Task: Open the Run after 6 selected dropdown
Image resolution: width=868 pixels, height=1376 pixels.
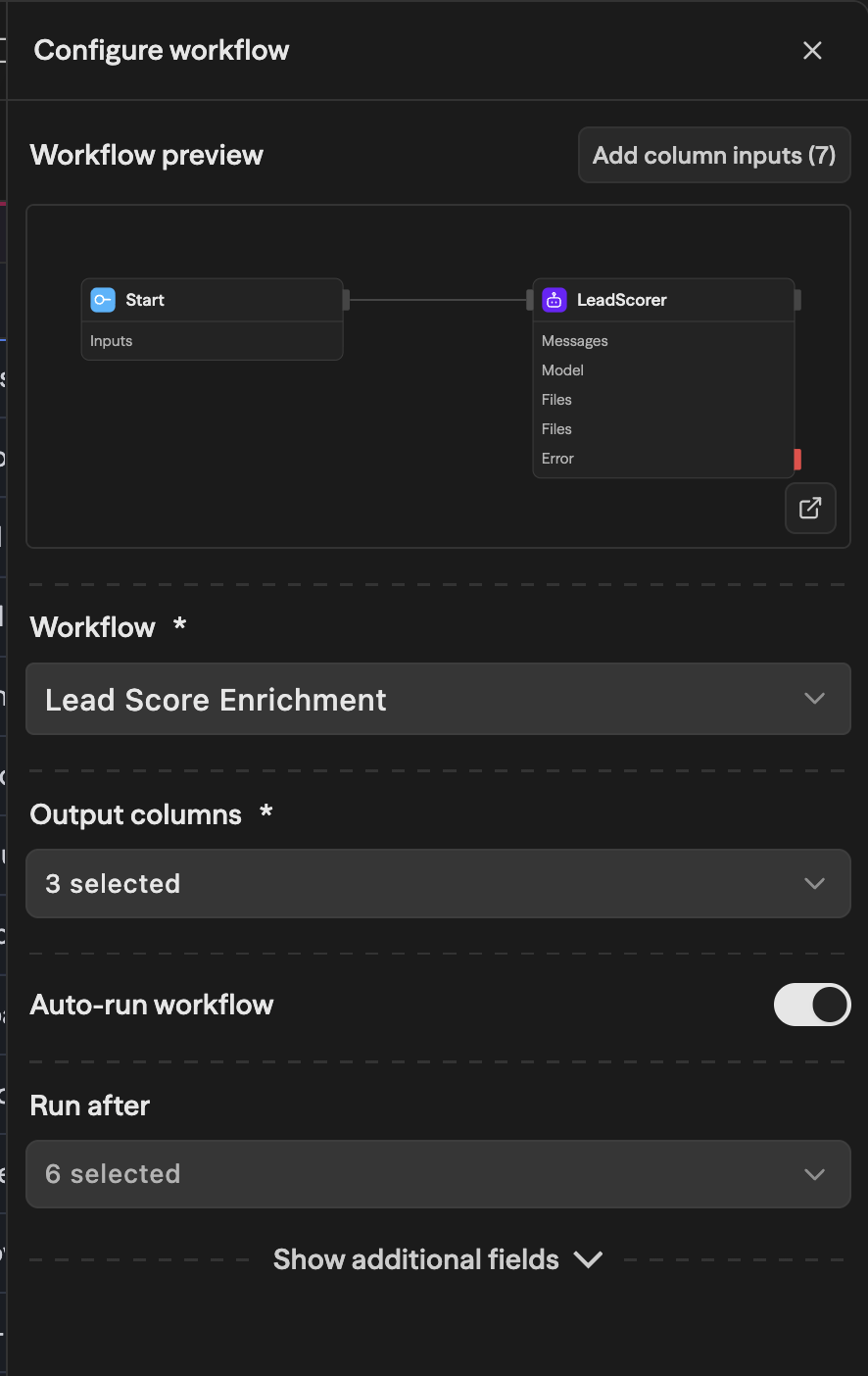Action: click(438, 1174)
